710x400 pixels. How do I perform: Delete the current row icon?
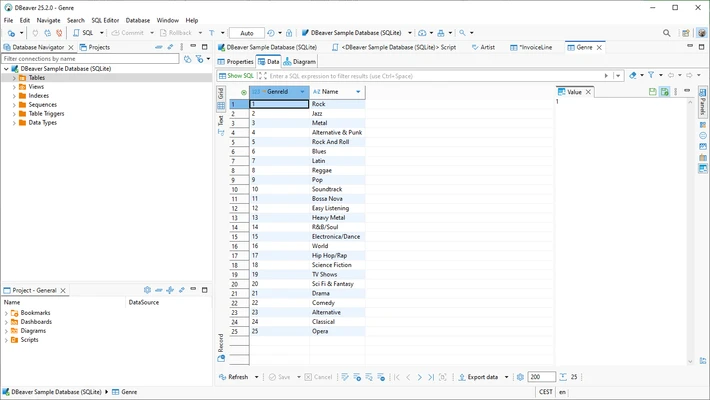[x=381, y=377]
